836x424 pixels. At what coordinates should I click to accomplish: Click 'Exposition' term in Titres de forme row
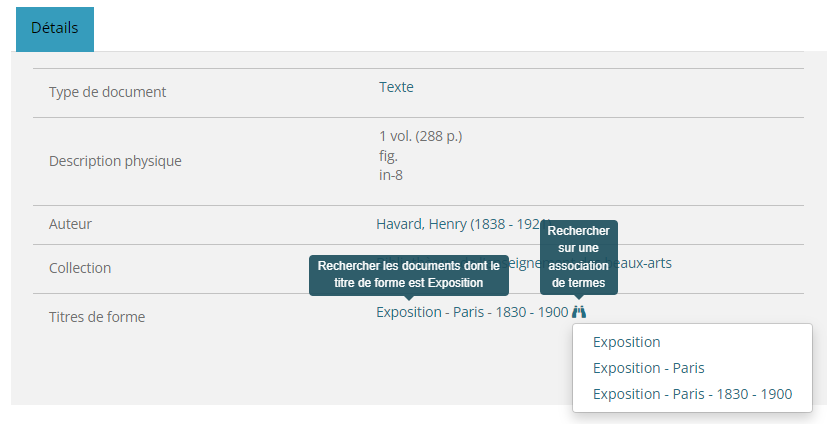click(408, 312)
